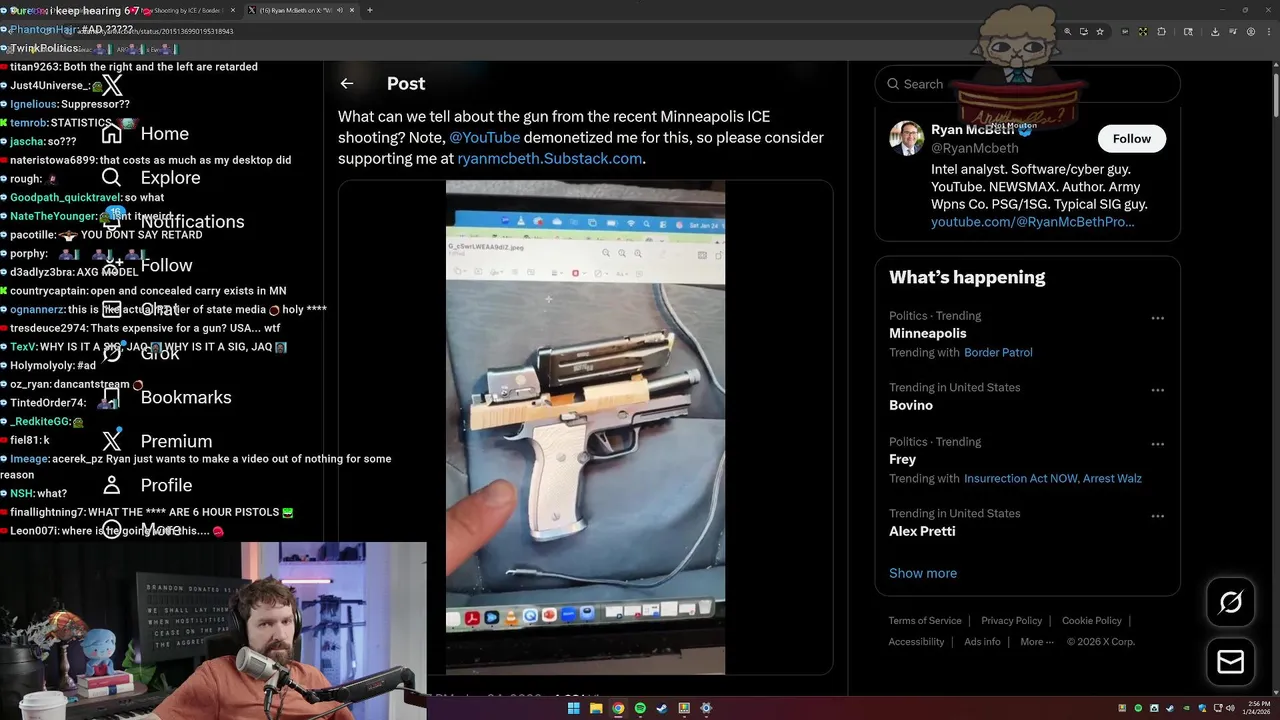
Task: Open the floating Messages envelope button
Action: pyautogui.click(x=1231, y=662)
